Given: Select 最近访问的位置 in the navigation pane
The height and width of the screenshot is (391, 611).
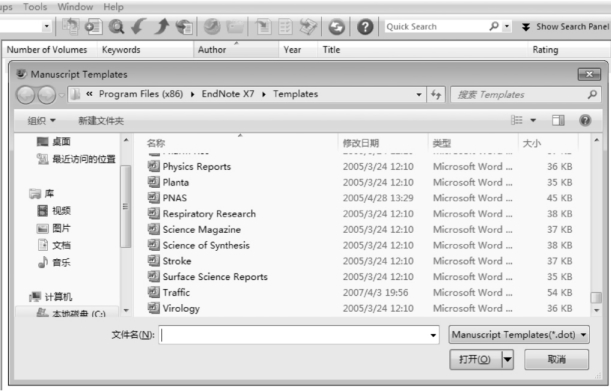Looking at the screenshot, I should tap(76, 159).
